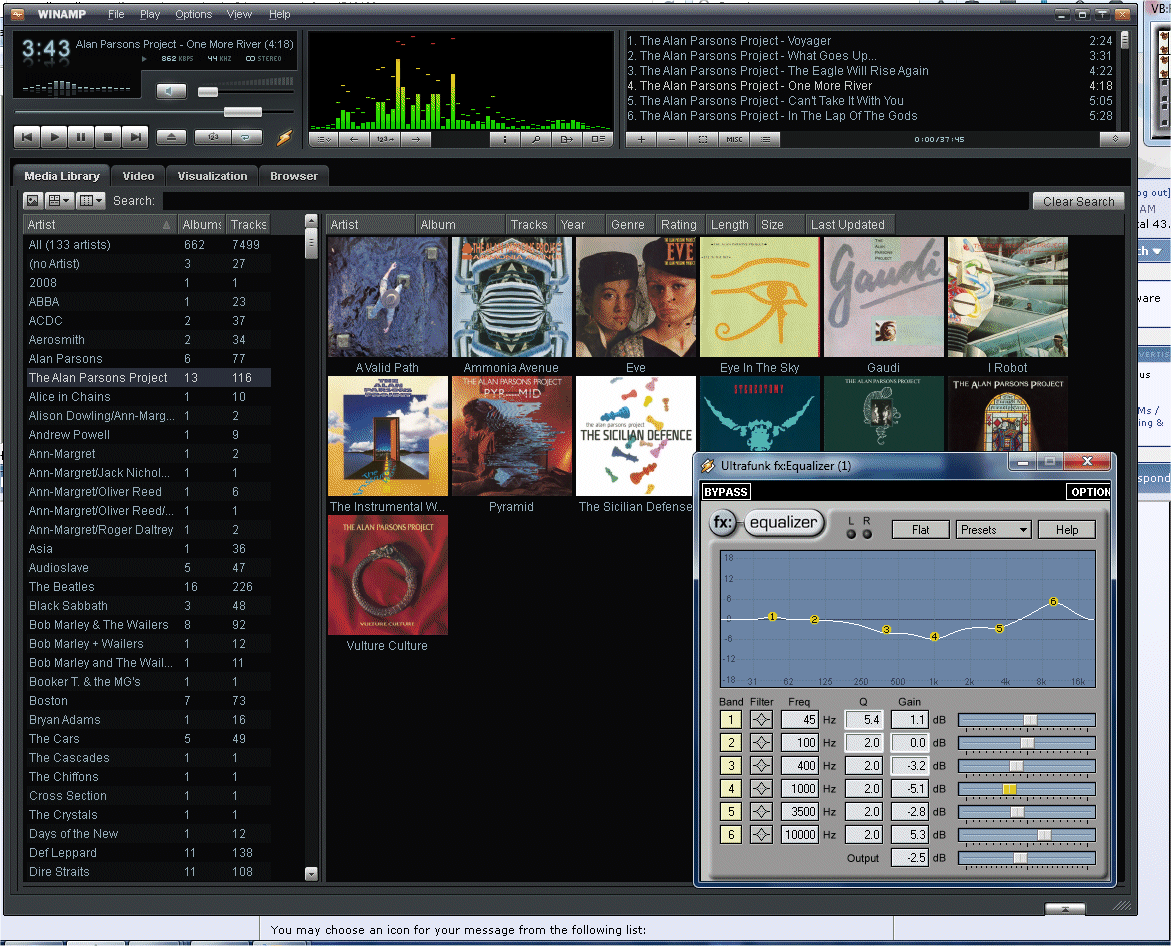Click the playlist select-all dashed square button
The height and width of the screenshot is (946, 1171).
coord(703,140)
